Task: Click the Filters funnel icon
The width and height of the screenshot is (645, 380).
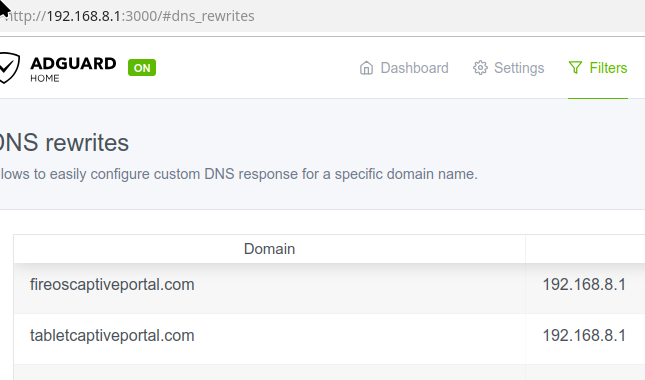Action: [x=575, y=68]
